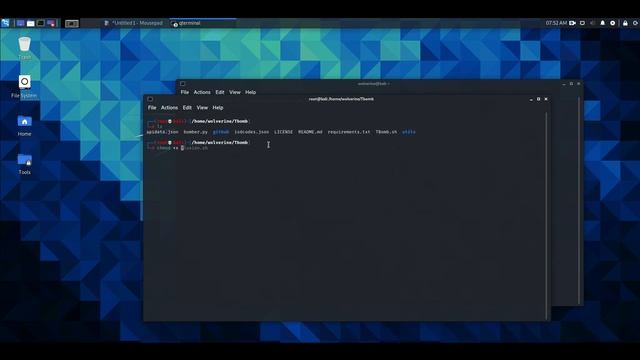Click 'LICENSE' in the ls output
640x360 pixels.
click(x=283, y=132)
